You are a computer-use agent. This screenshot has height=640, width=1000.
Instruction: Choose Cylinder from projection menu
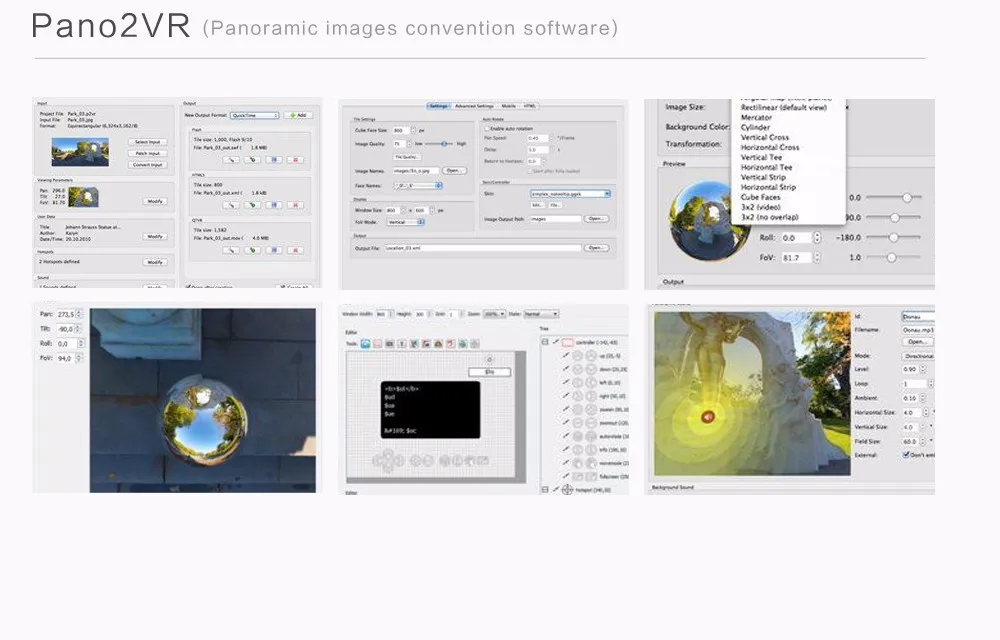point(755,127)
